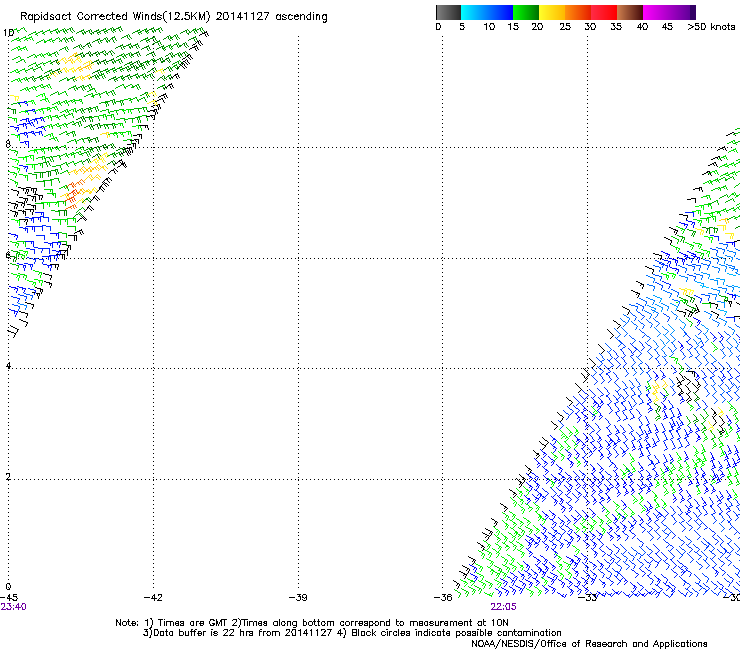Click the '4' latitude axis label
The height and width of the screenshot is (650, 740).
click(8, 365)
